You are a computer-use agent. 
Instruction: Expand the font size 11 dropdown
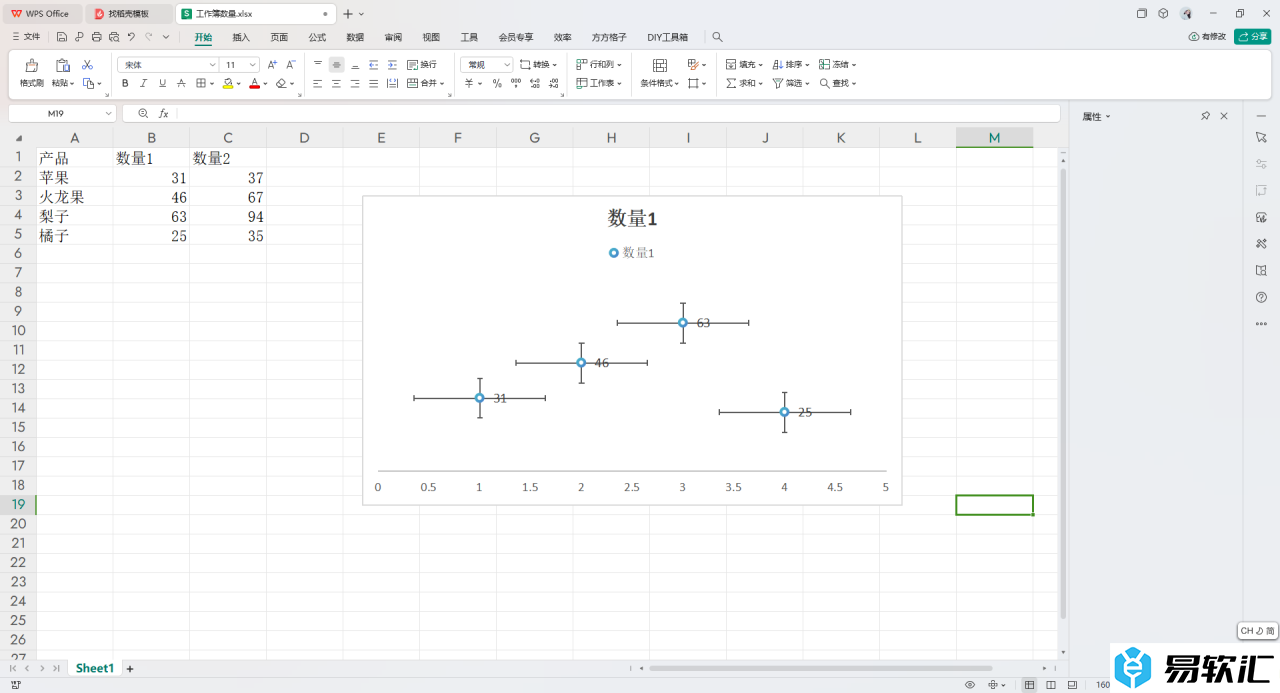pyautogui.click(x=254, y=64)
